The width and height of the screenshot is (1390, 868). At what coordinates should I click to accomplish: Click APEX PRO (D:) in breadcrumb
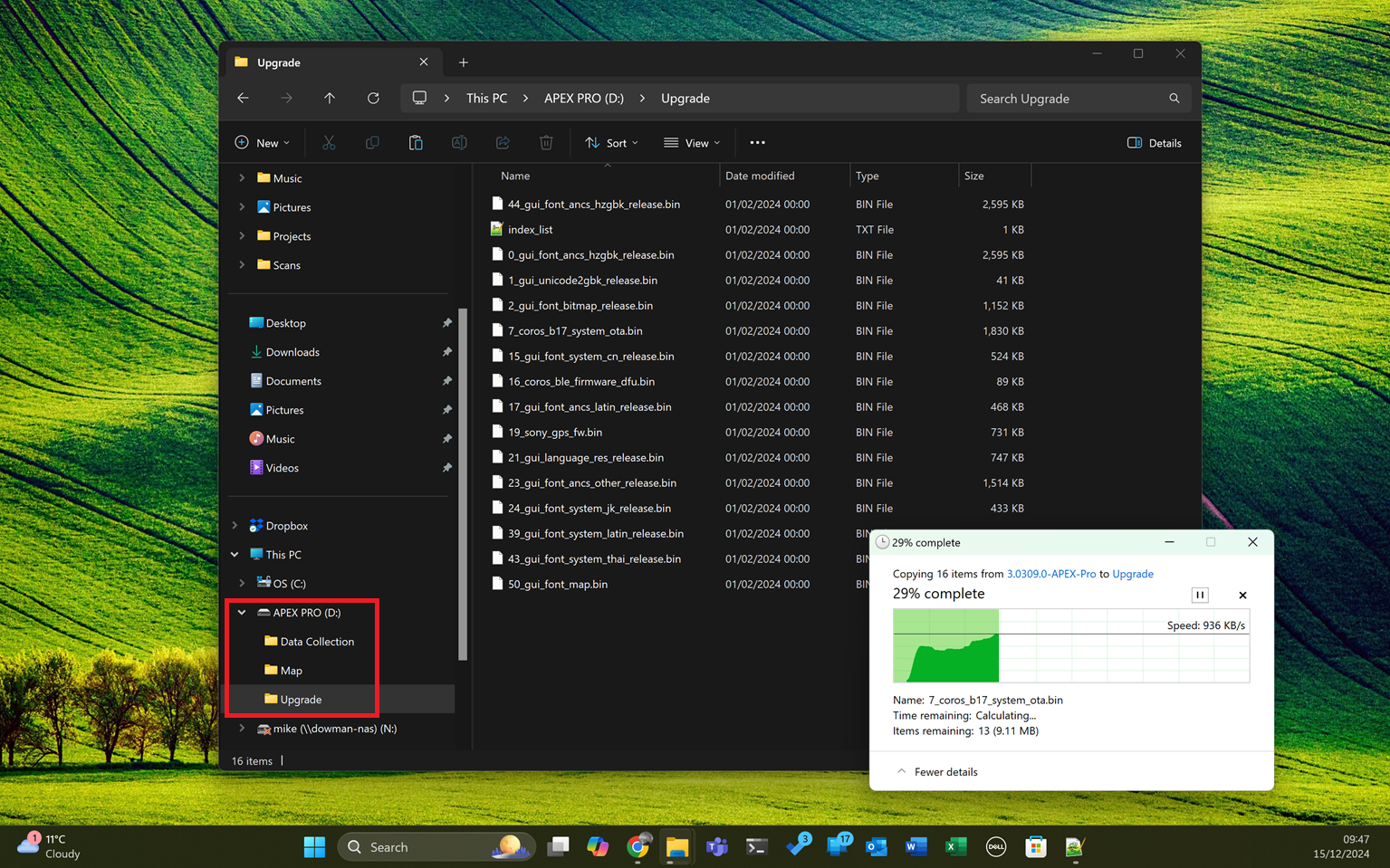pos(584,98)
